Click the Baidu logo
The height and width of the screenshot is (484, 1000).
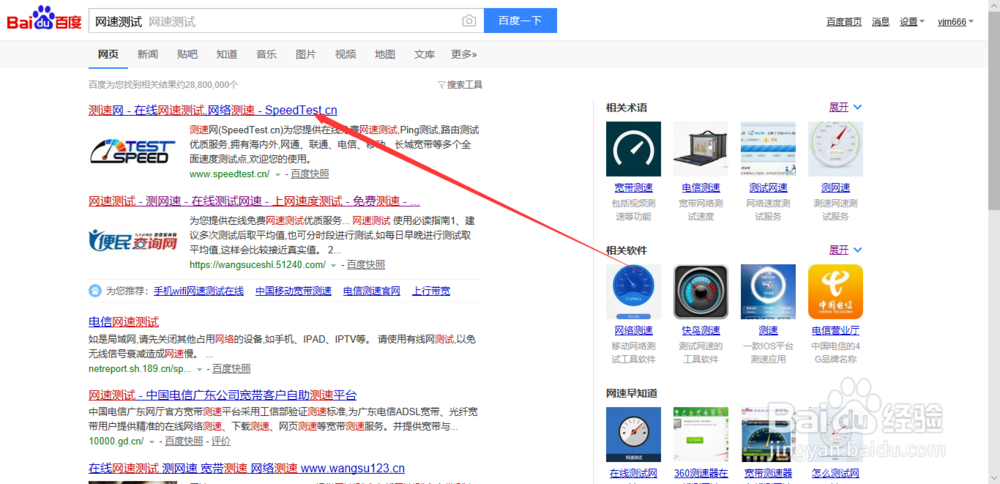44,20
